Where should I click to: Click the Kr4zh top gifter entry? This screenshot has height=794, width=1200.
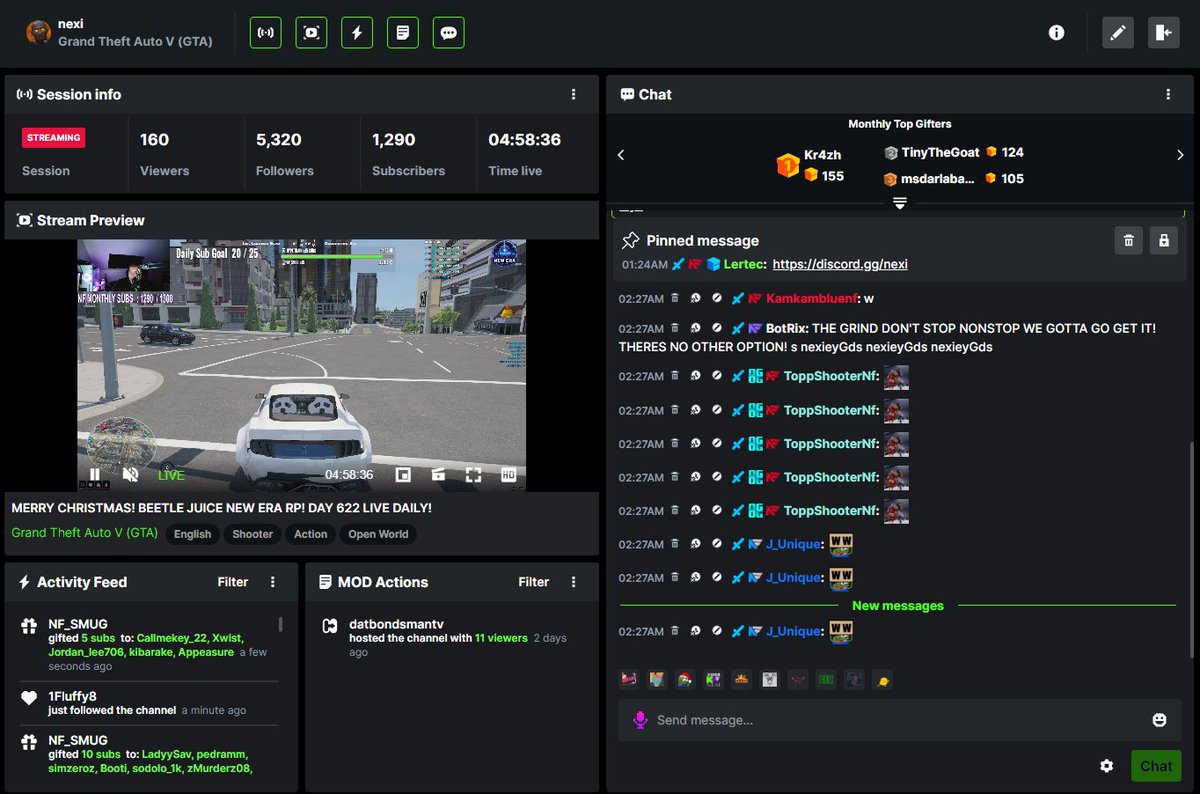click(x=810, y=166)
